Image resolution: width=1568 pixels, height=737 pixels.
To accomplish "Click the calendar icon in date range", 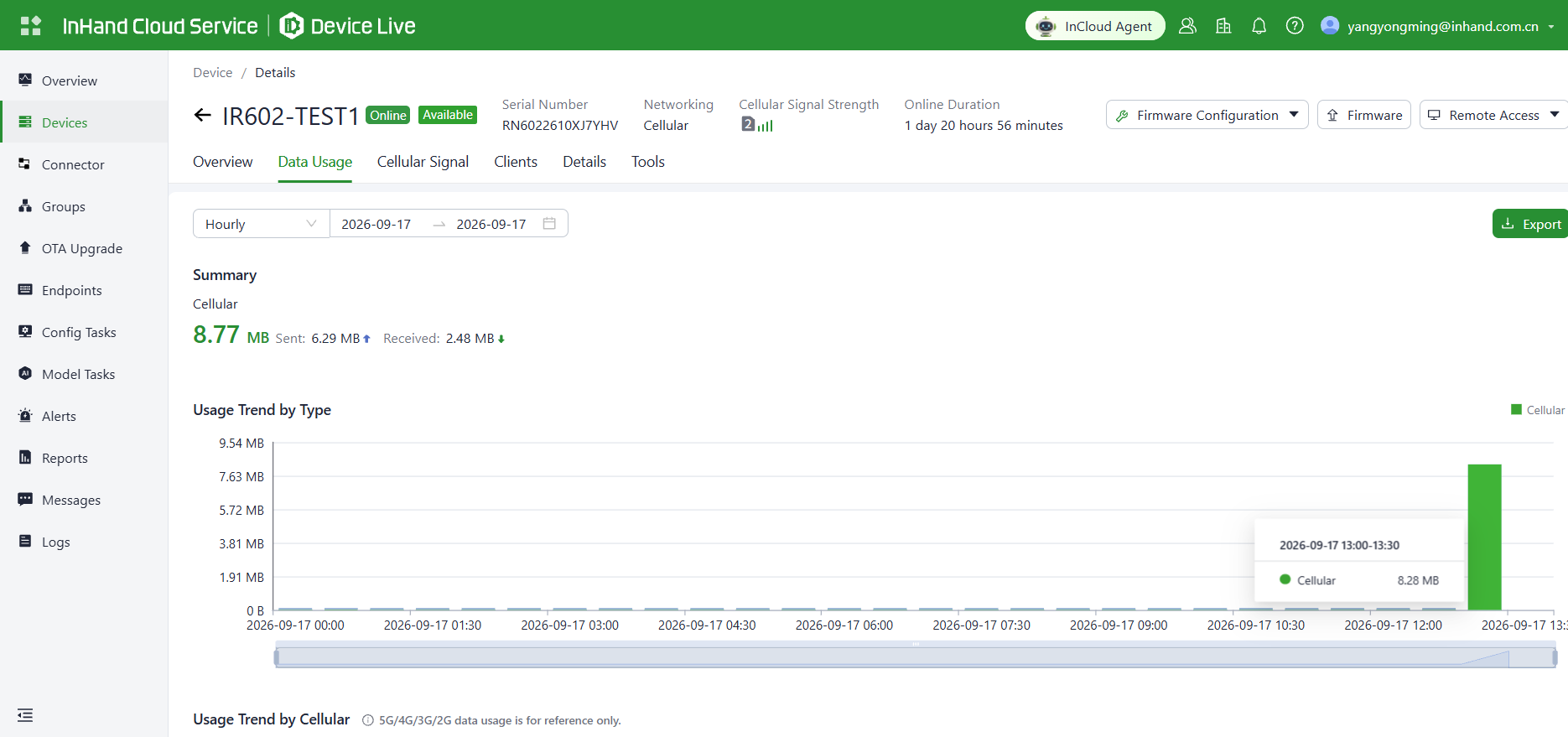I will (x=549, y=223).
